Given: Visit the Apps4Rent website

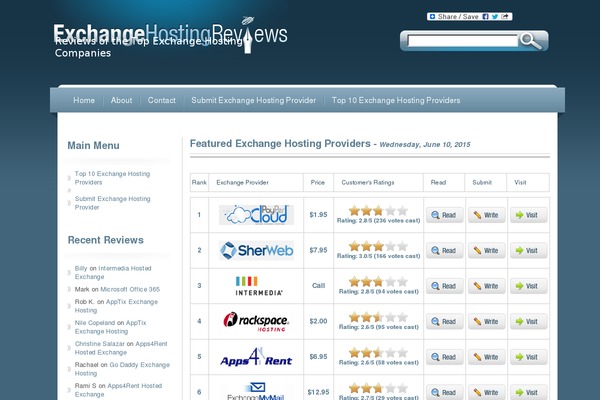Looking at the screenshot, I should pyautogui.click(x=528, y=357).
